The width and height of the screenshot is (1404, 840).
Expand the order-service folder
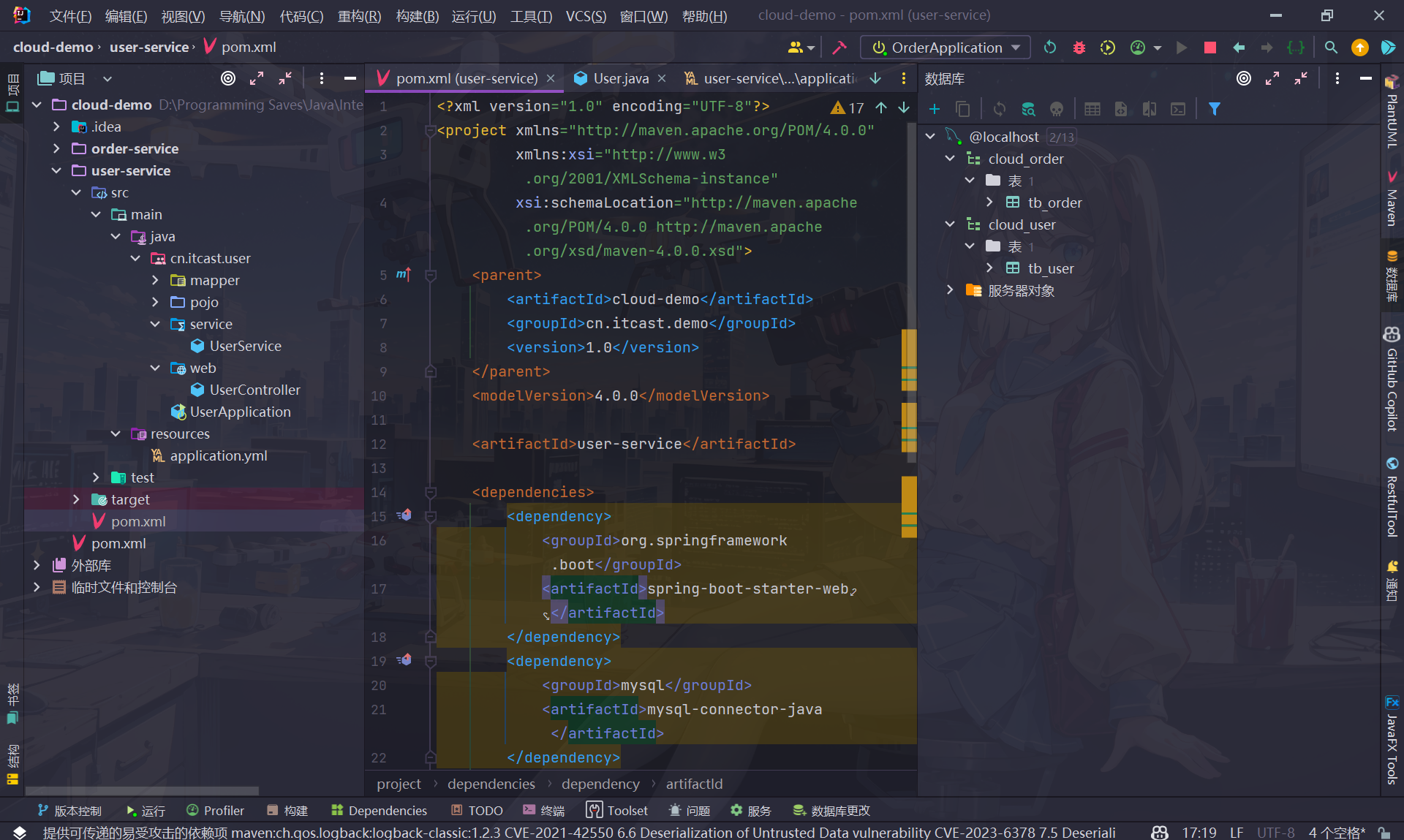click(x=57, y=148)
